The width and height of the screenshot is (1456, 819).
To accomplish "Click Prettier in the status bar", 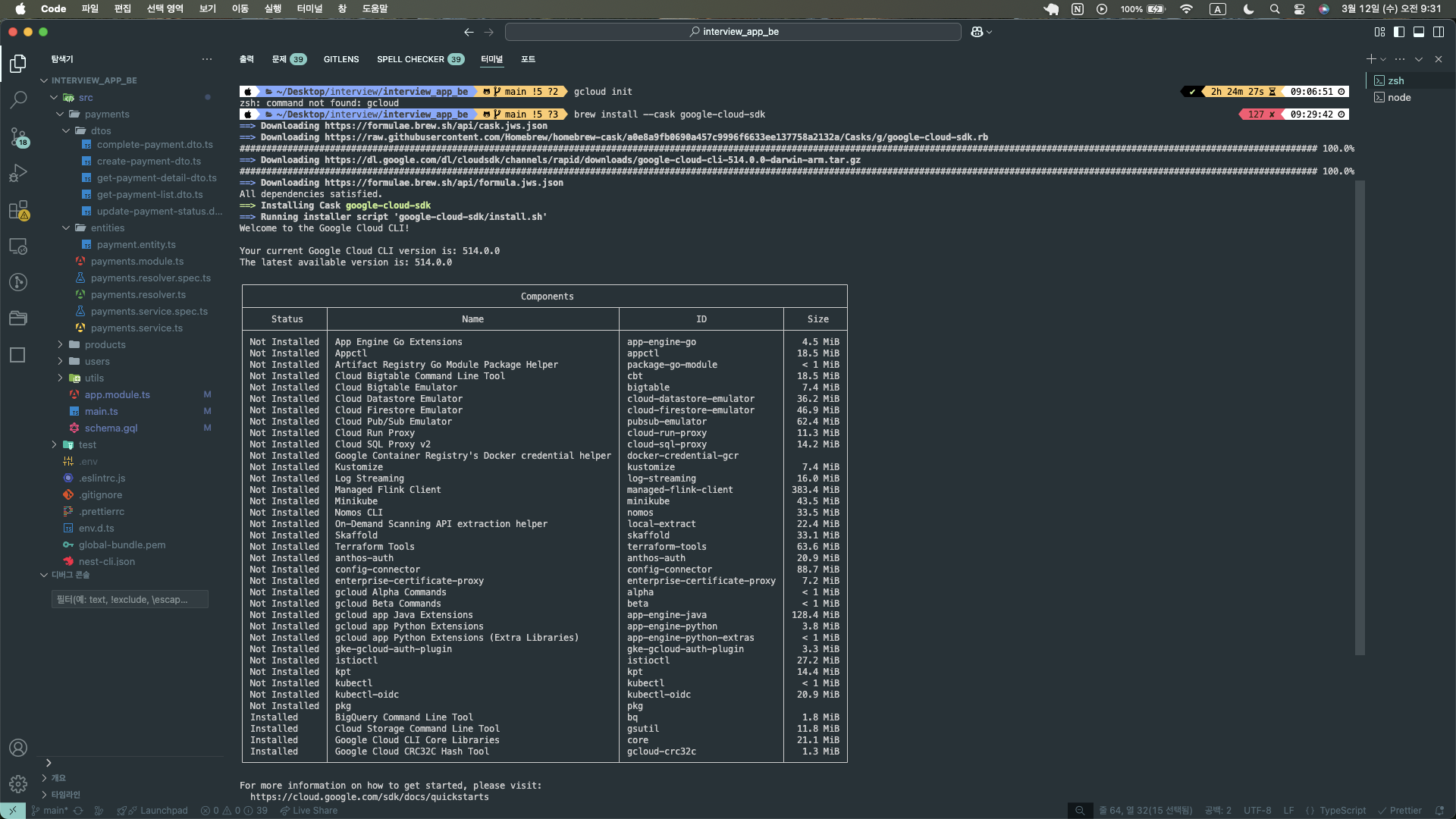I will point(1400,811).
